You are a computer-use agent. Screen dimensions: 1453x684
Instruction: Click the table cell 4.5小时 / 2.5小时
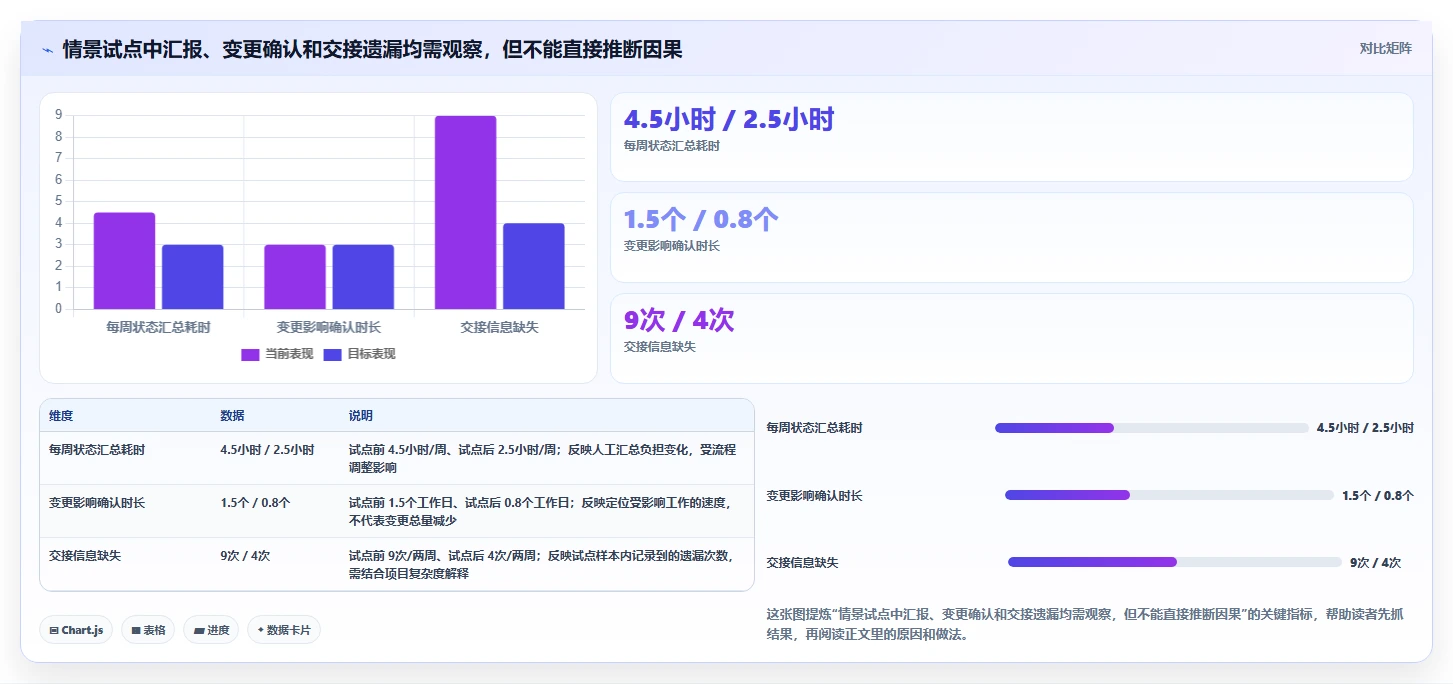tap(267, 450)
